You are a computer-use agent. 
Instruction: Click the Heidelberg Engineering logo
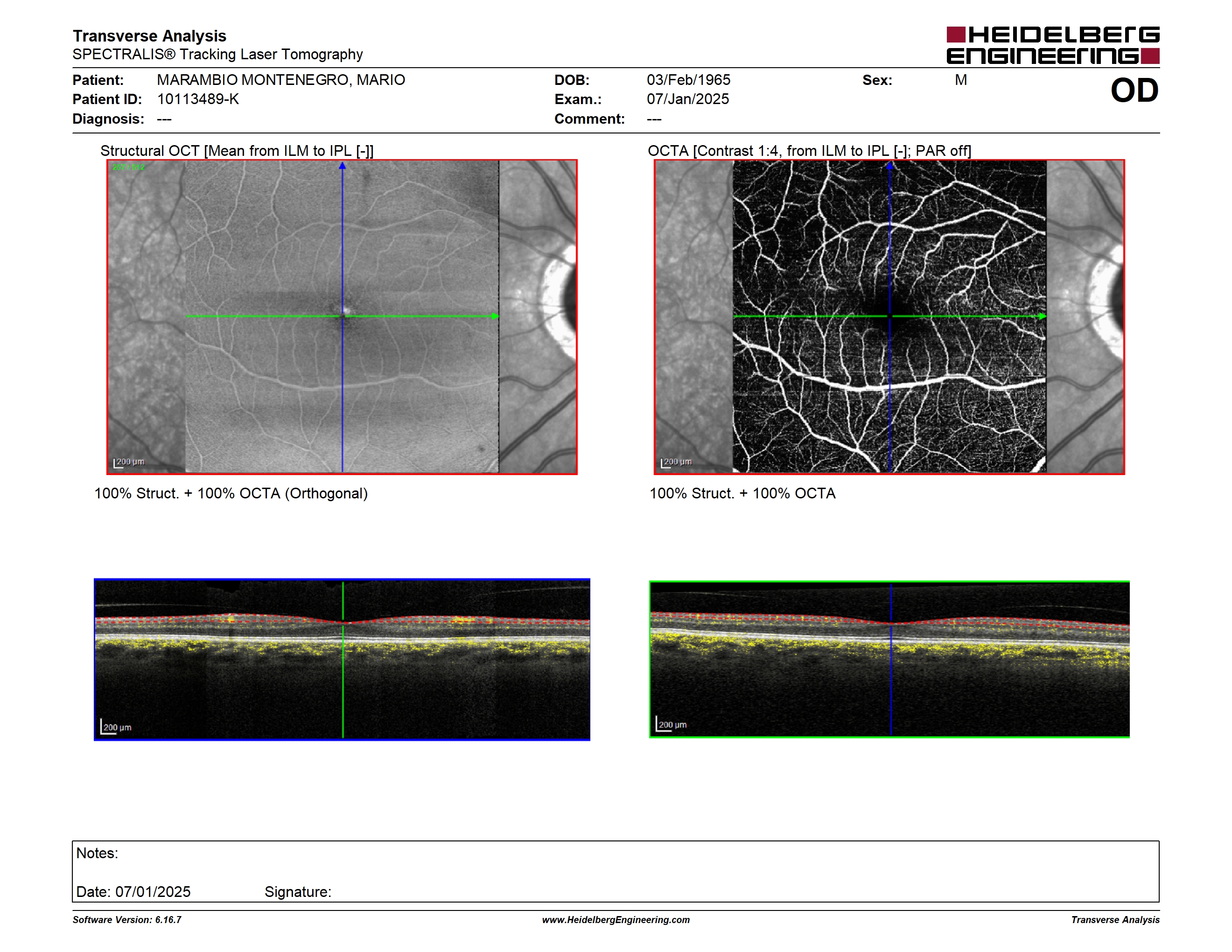coord(1053,45)
